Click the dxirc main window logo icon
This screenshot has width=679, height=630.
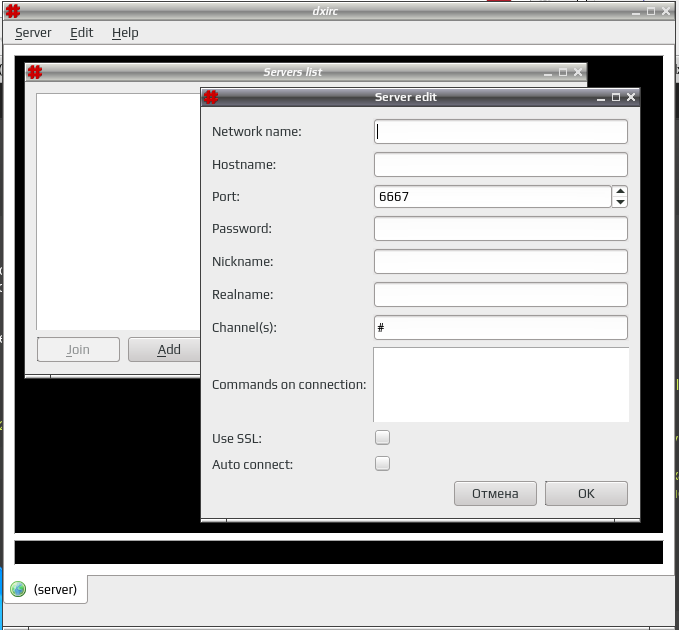13,11
